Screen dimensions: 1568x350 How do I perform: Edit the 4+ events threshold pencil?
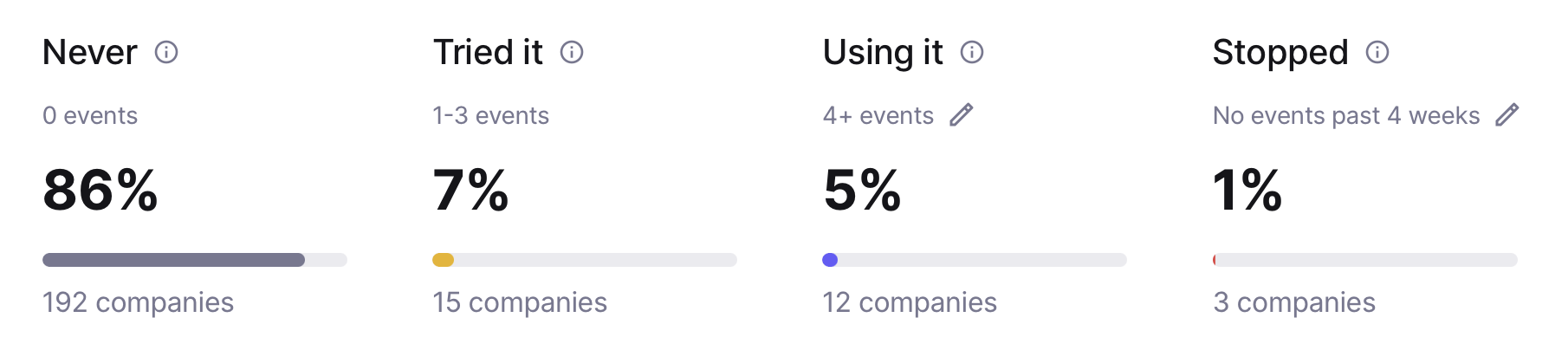962,115
